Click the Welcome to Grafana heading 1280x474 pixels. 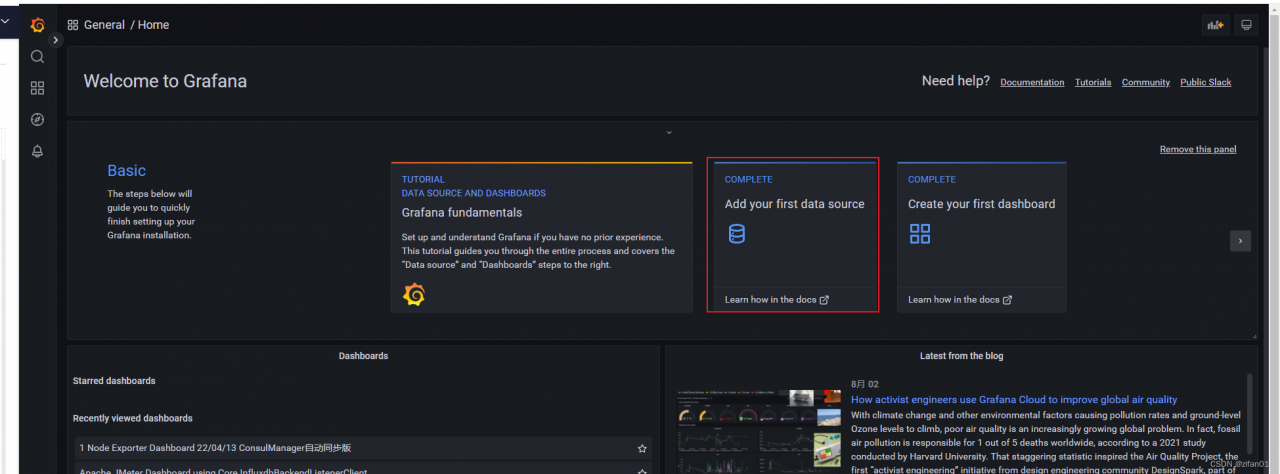165,81
